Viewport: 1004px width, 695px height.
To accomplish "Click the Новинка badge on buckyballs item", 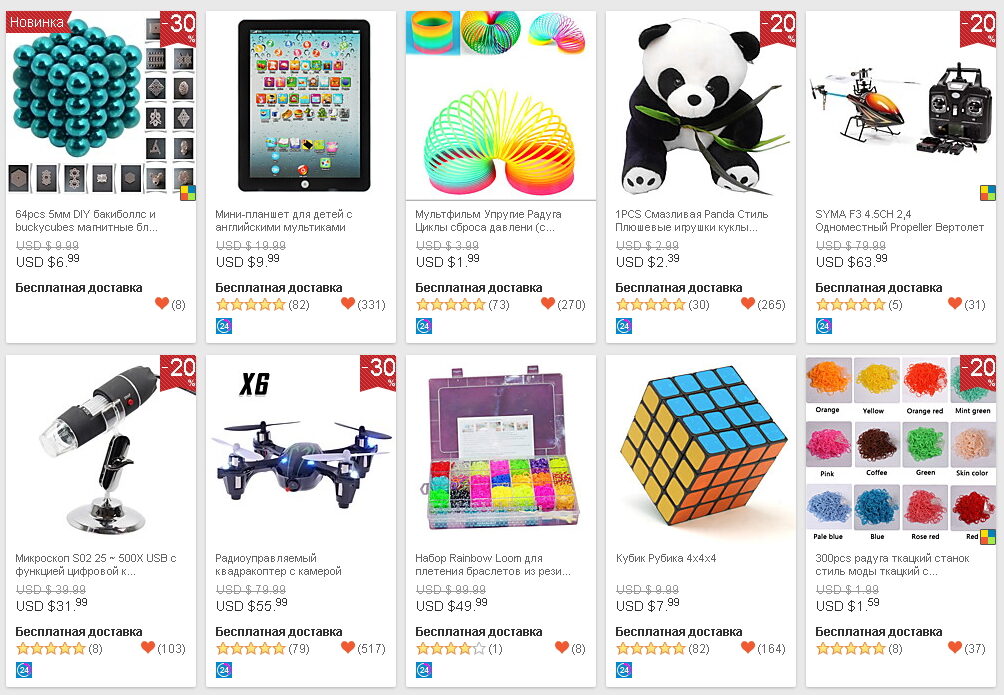I will pyautogui.click(x=36, y=22).
